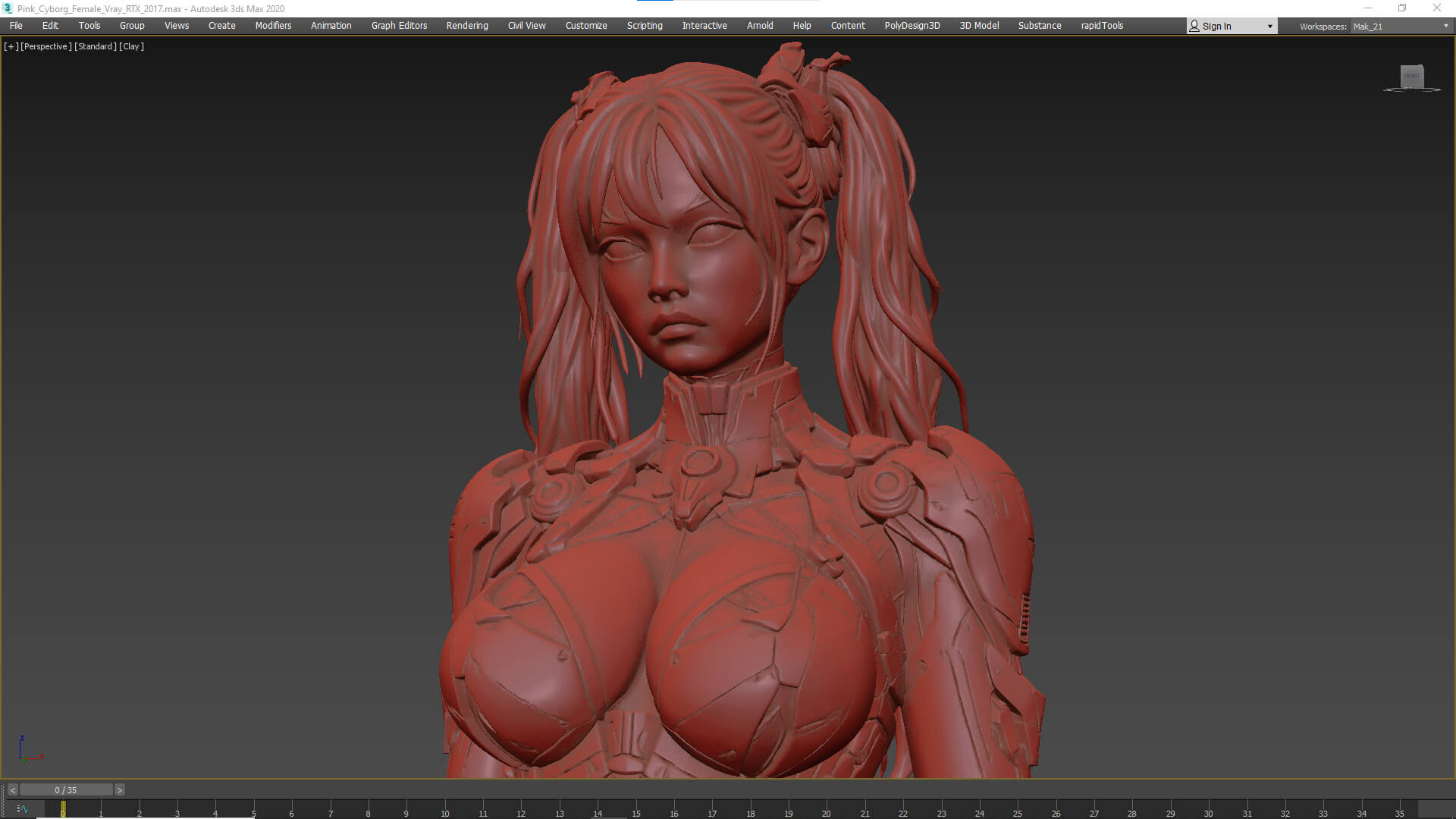The width and height of the screenshot is (1456, 819).
Task: Open the Arnold menu
Action: 760,26
